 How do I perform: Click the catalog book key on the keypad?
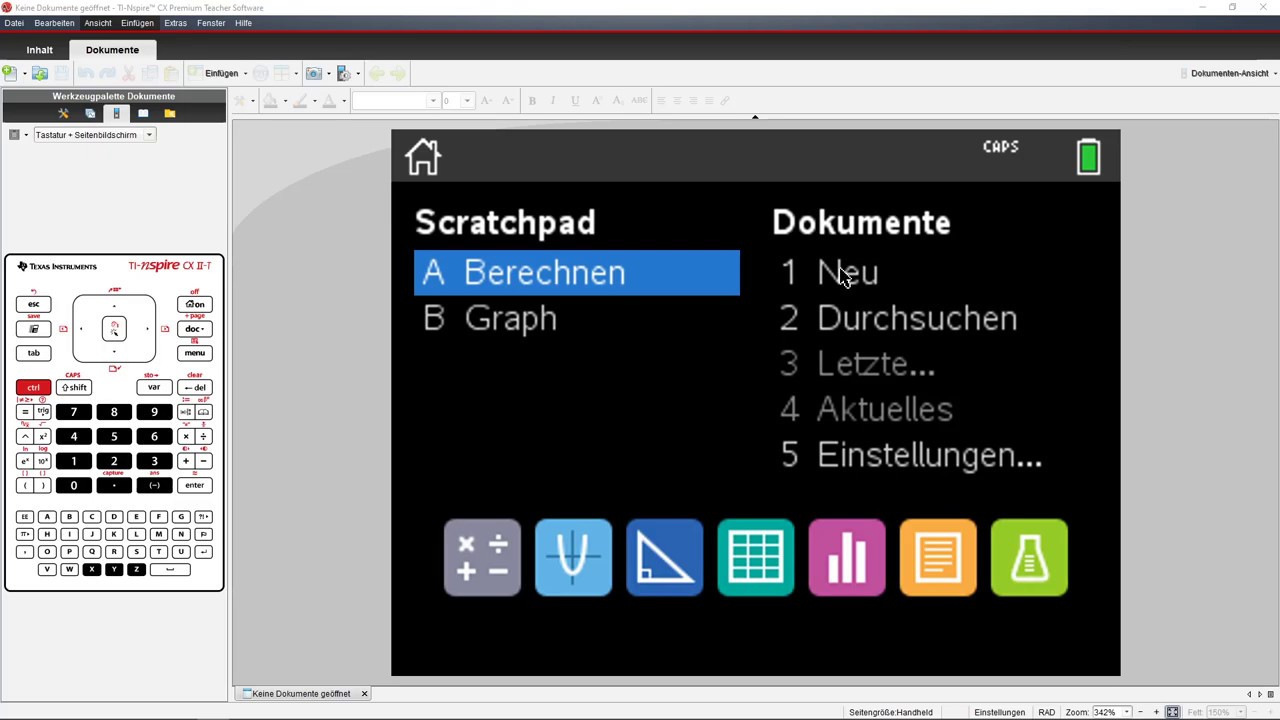pyautogui.click(x=203, y=412)
